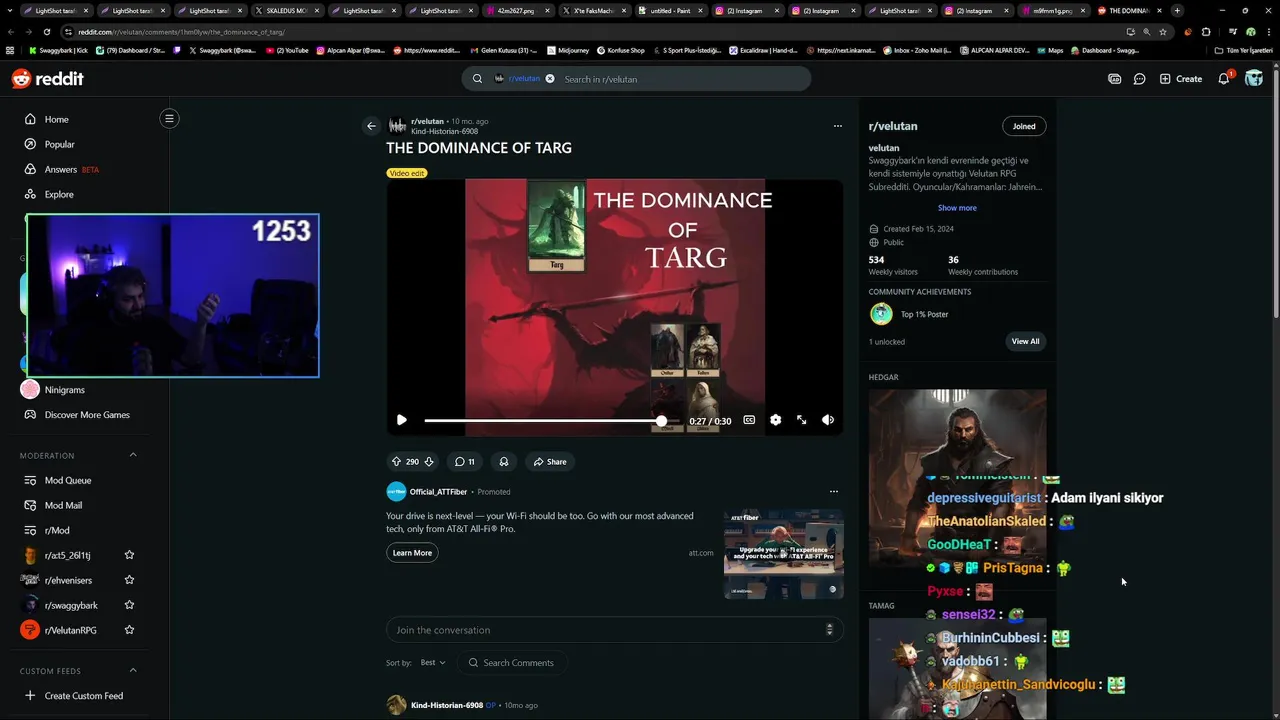Favorite the r/at5_26l1tj community star
The height and width of the screenshot is (720, 1280).
pyautogui.click(x=129, y=555)
